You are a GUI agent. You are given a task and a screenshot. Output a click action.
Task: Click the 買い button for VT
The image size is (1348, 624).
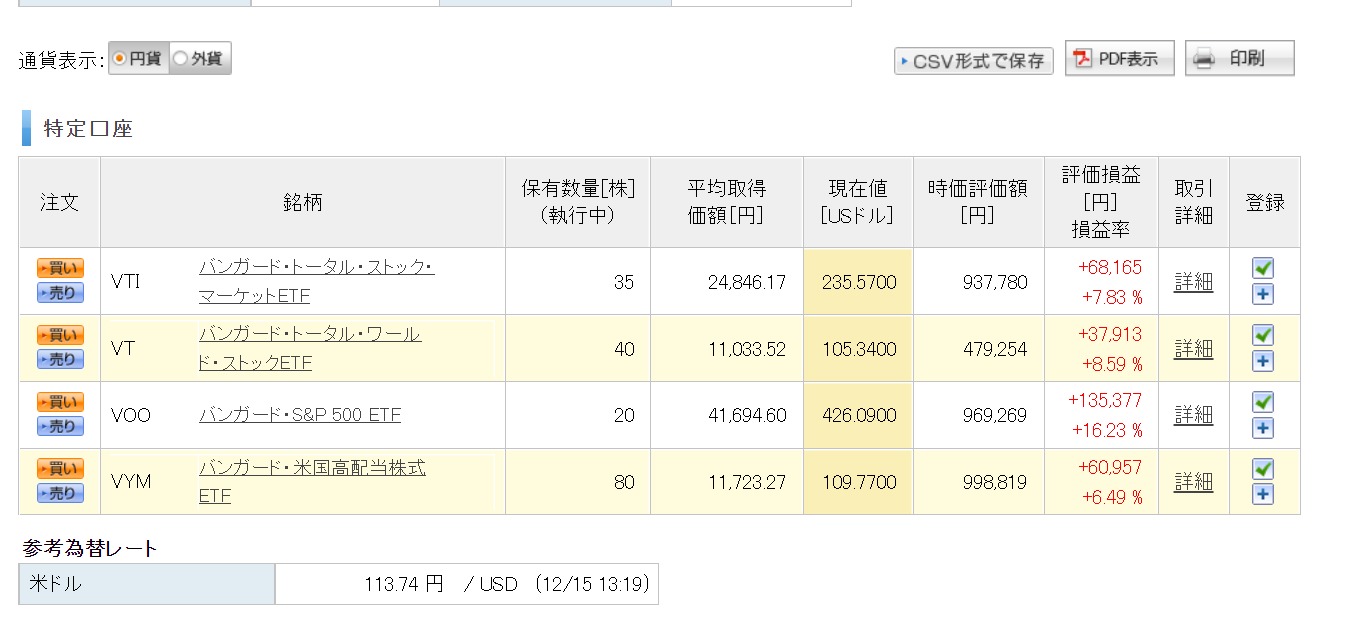(x=60, y=335)
